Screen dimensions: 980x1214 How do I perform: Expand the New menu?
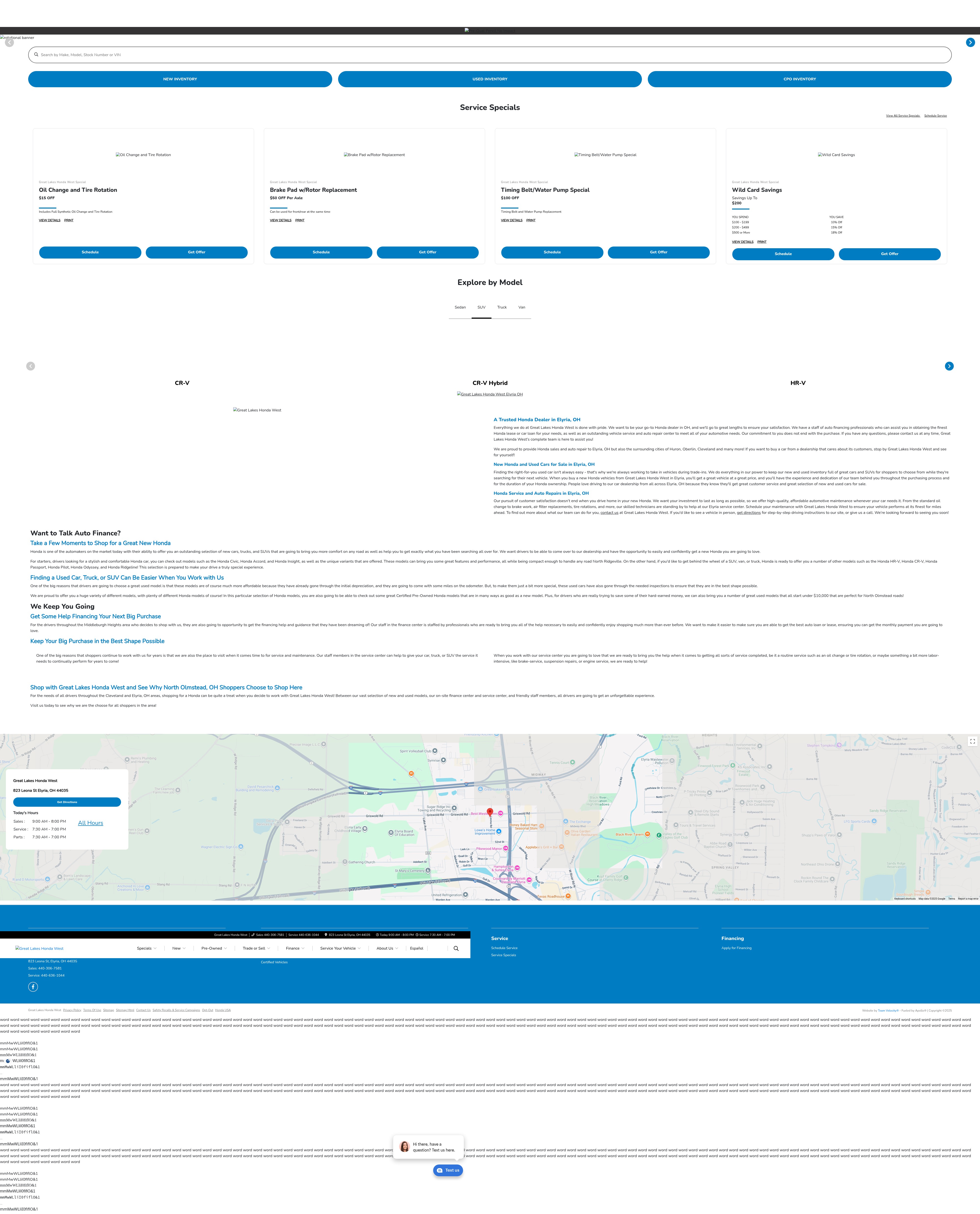pos(178,949)
